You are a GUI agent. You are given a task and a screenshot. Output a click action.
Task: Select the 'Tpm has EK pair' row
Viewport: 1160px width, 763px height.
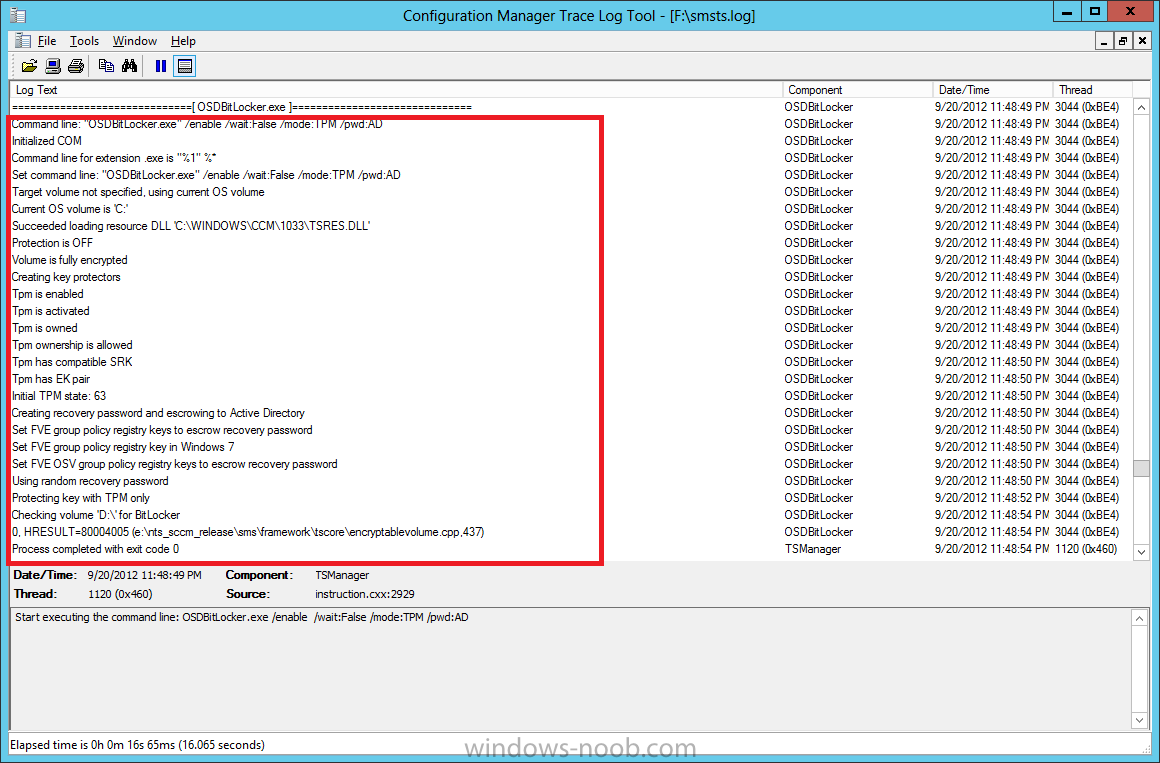pyautogui.click(x=571, y=379)
